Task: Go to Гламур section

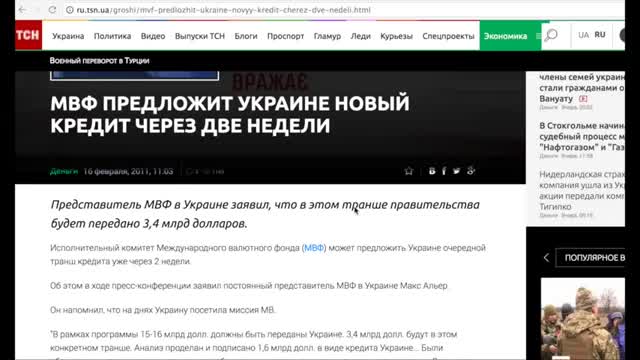Action: coord(327,36)
